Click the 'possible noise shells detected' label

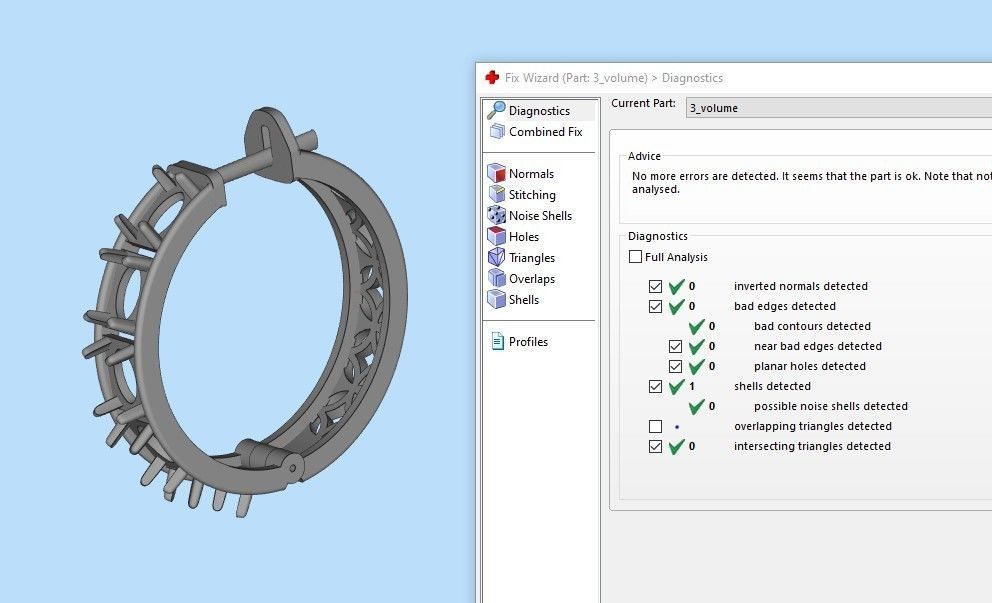point(831,406)
